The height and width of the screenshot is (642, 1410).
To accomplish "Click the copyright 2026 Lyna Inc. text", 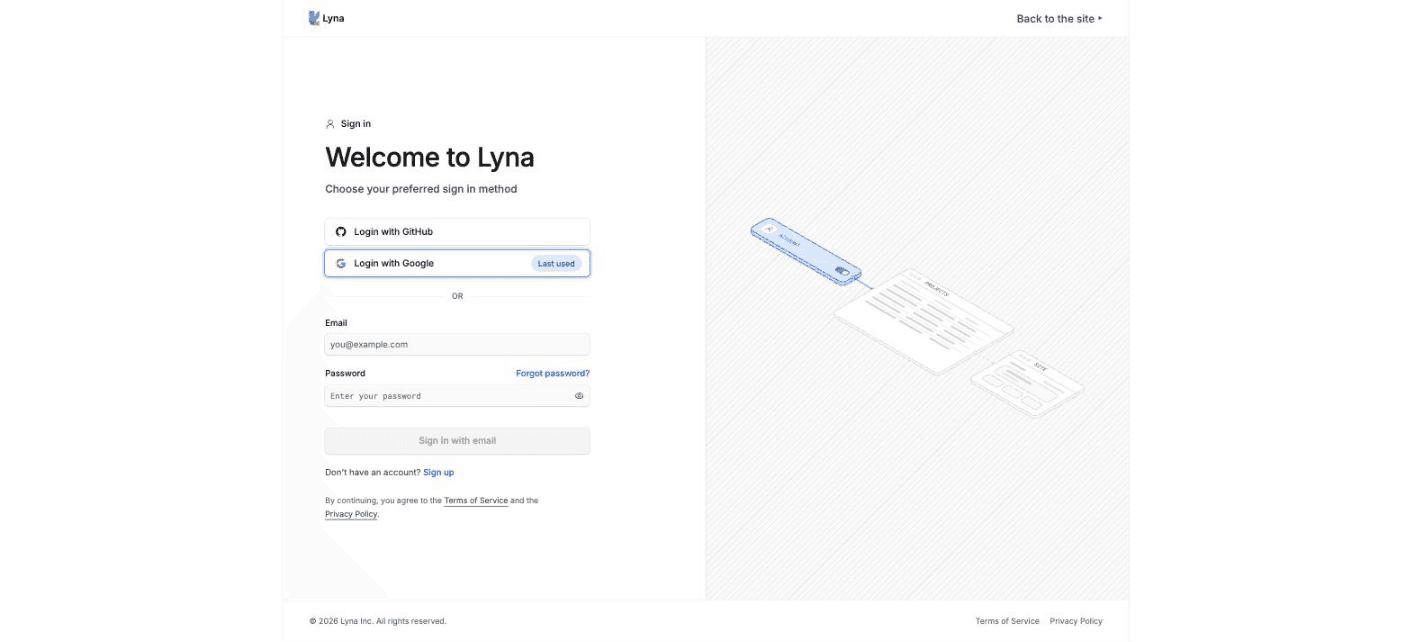I will pyautogui.click(x=378, y=621).
